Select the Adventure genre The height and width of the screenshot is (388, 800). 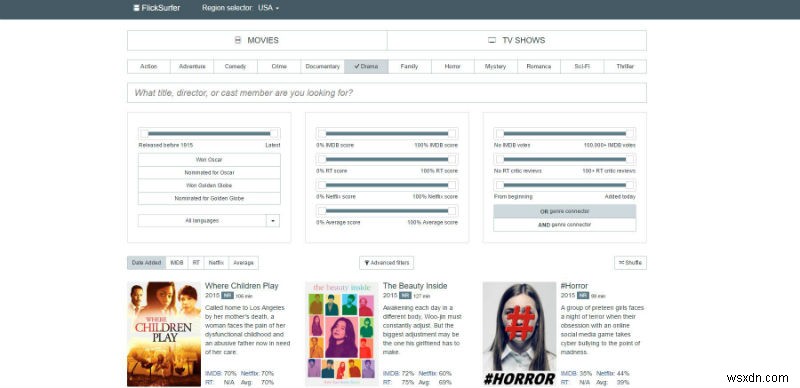coord(192,66)
